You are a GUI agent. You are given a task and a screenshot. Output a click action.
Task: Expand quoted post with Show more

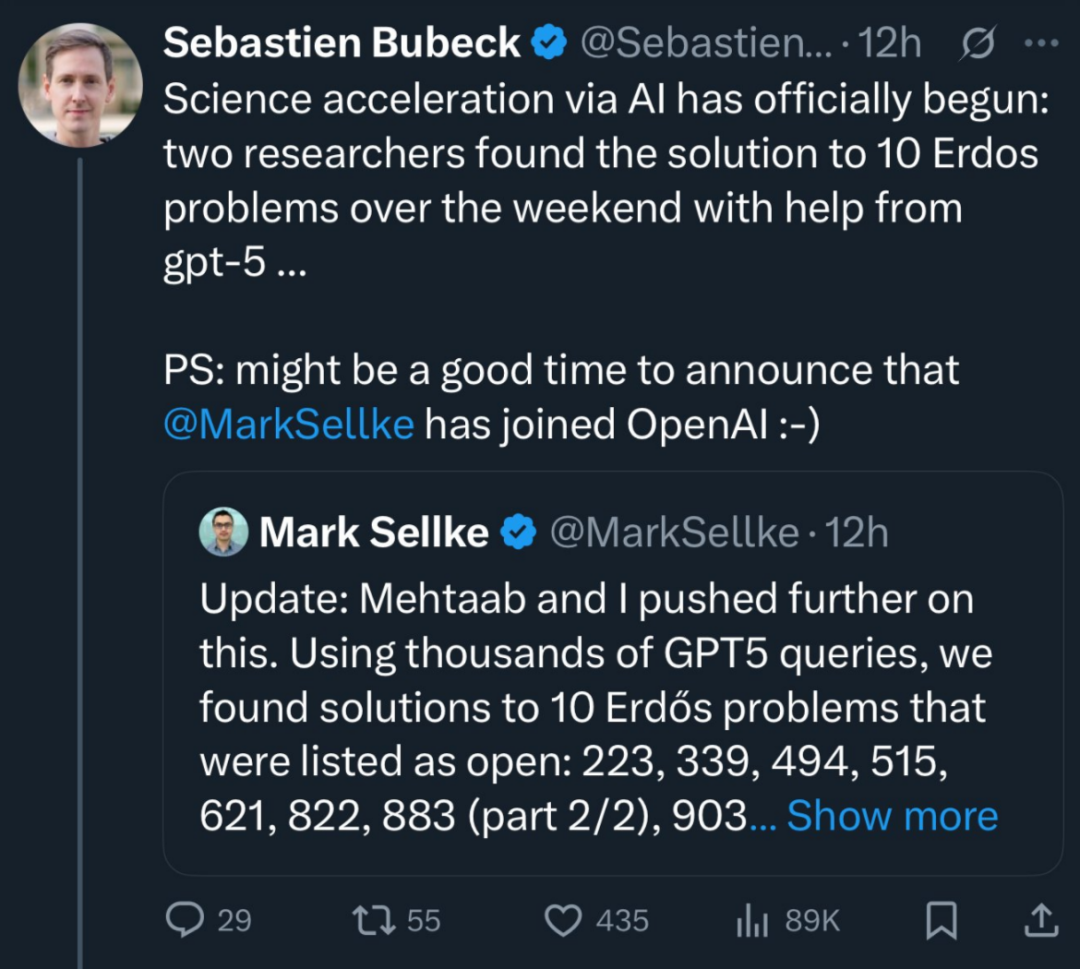[892, 816]
